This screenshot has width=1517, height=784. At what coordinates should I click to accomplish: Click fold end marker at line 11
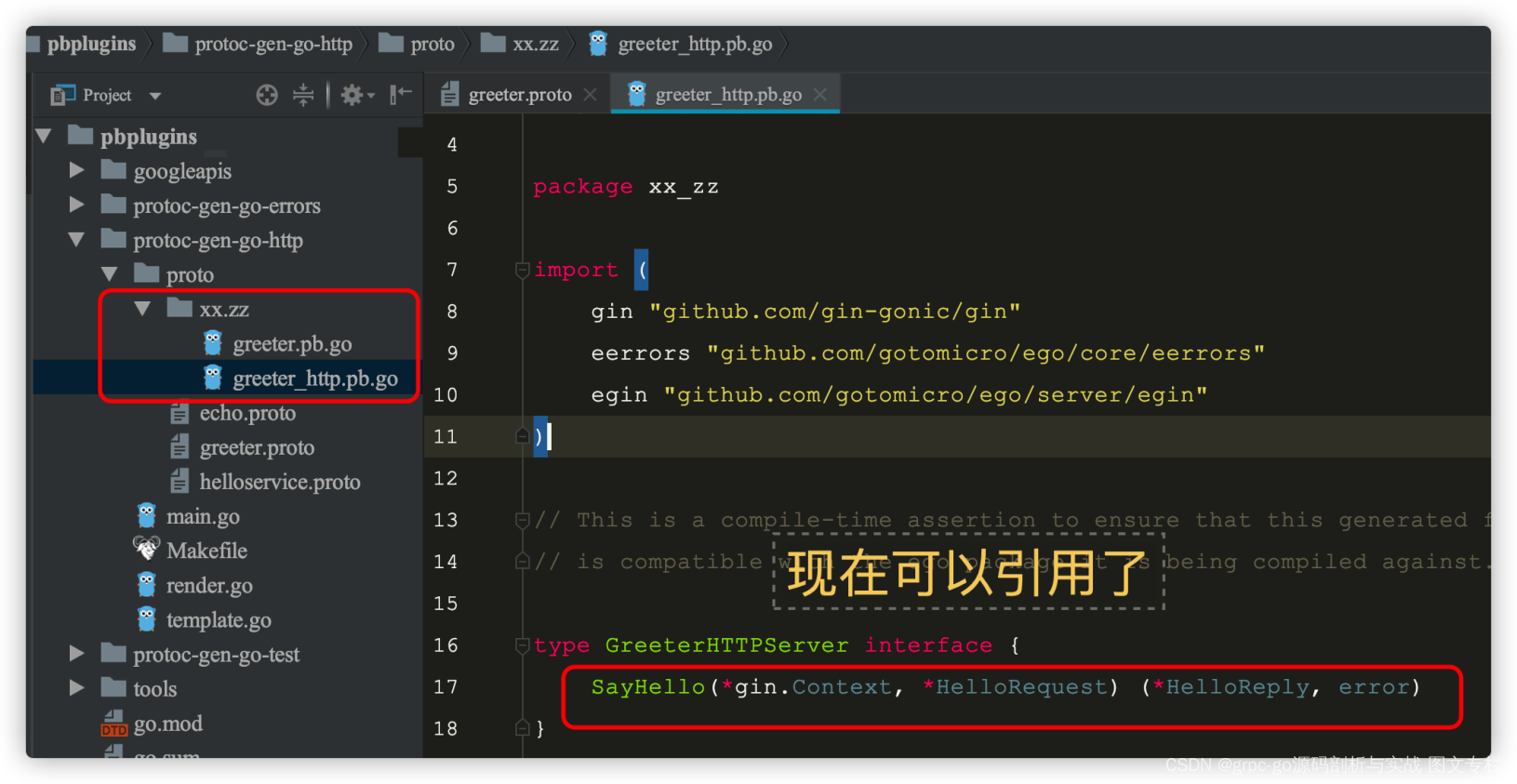tap(523, 436)
